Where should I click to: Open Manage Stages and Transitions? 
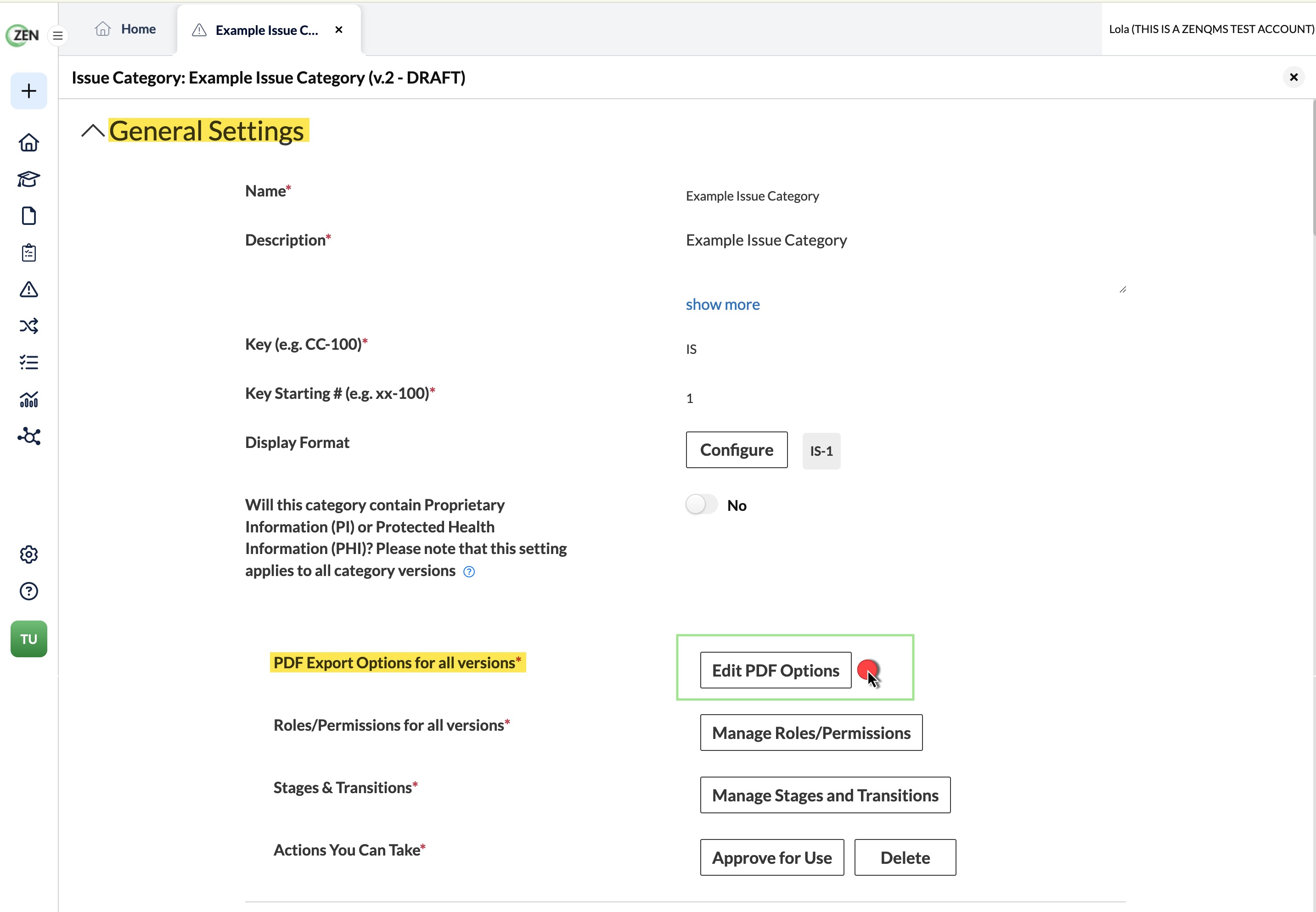825,795
